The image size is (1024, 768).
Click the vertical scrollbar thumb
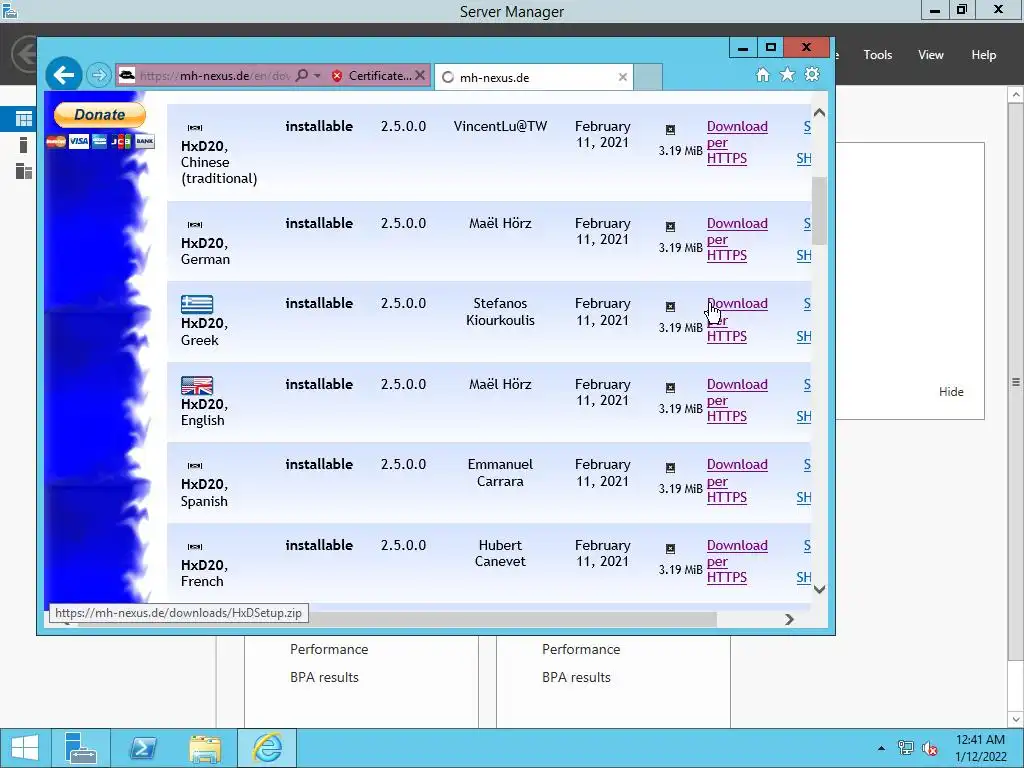coord(819,210)
